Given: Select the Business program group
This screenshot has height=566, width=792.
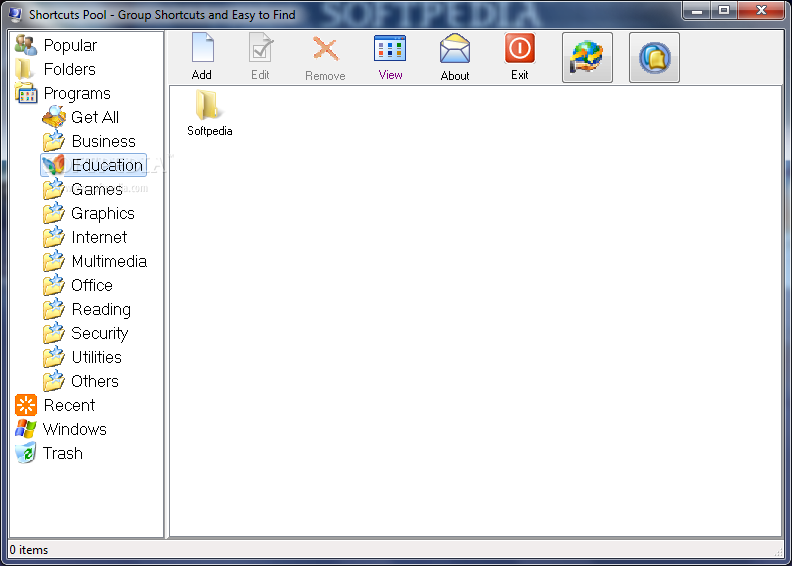Looking at the screenshot, I should [x=89, y=141].
